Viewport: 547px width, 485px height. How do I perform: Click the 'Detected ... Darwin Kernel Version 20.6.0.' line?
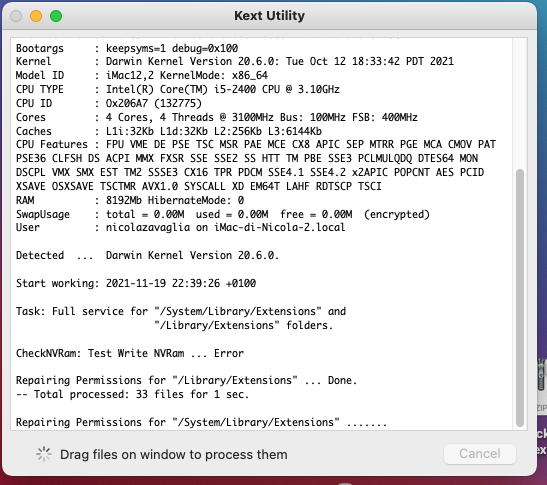(x=148, y=255)
